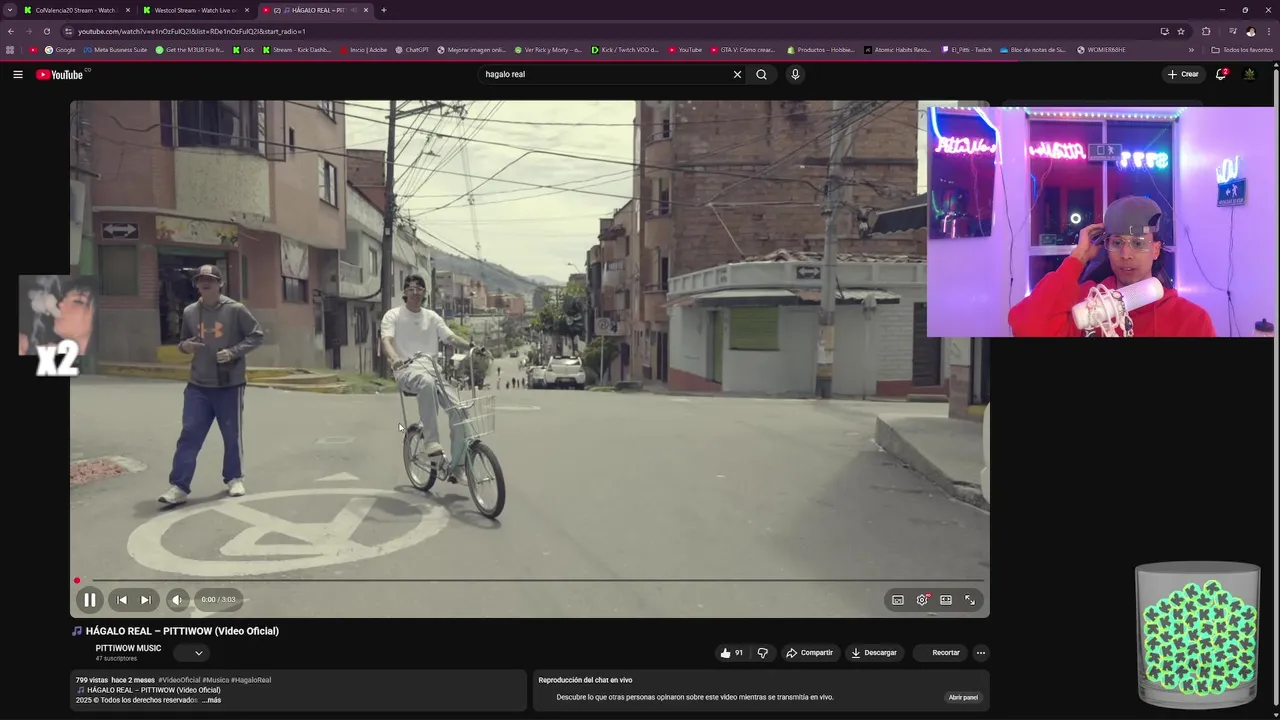
Task: Mute the video volume
Action: coord(177,600)
